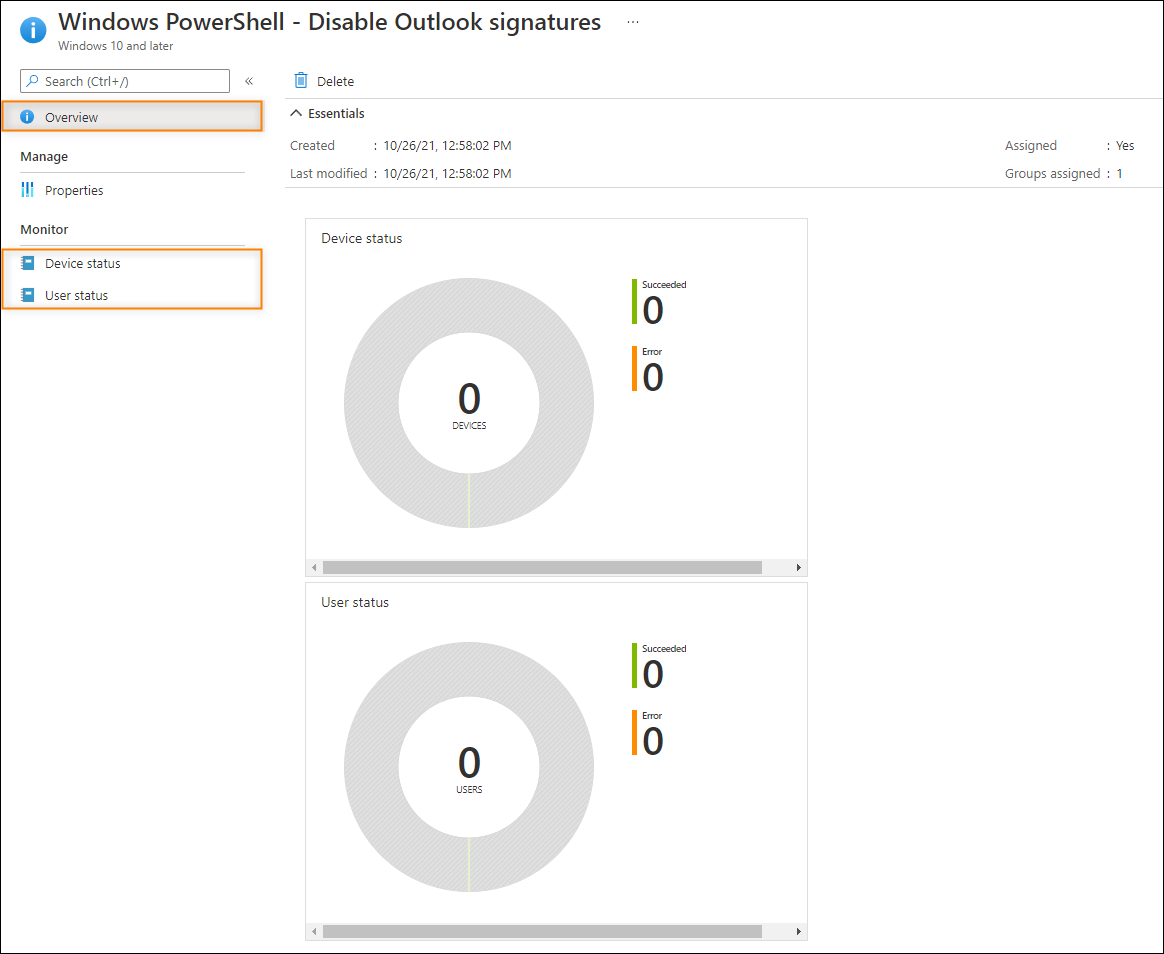This screenshot has height=954, width=1164.
Task: Click the Overview info icon
Action: point(27,117)
